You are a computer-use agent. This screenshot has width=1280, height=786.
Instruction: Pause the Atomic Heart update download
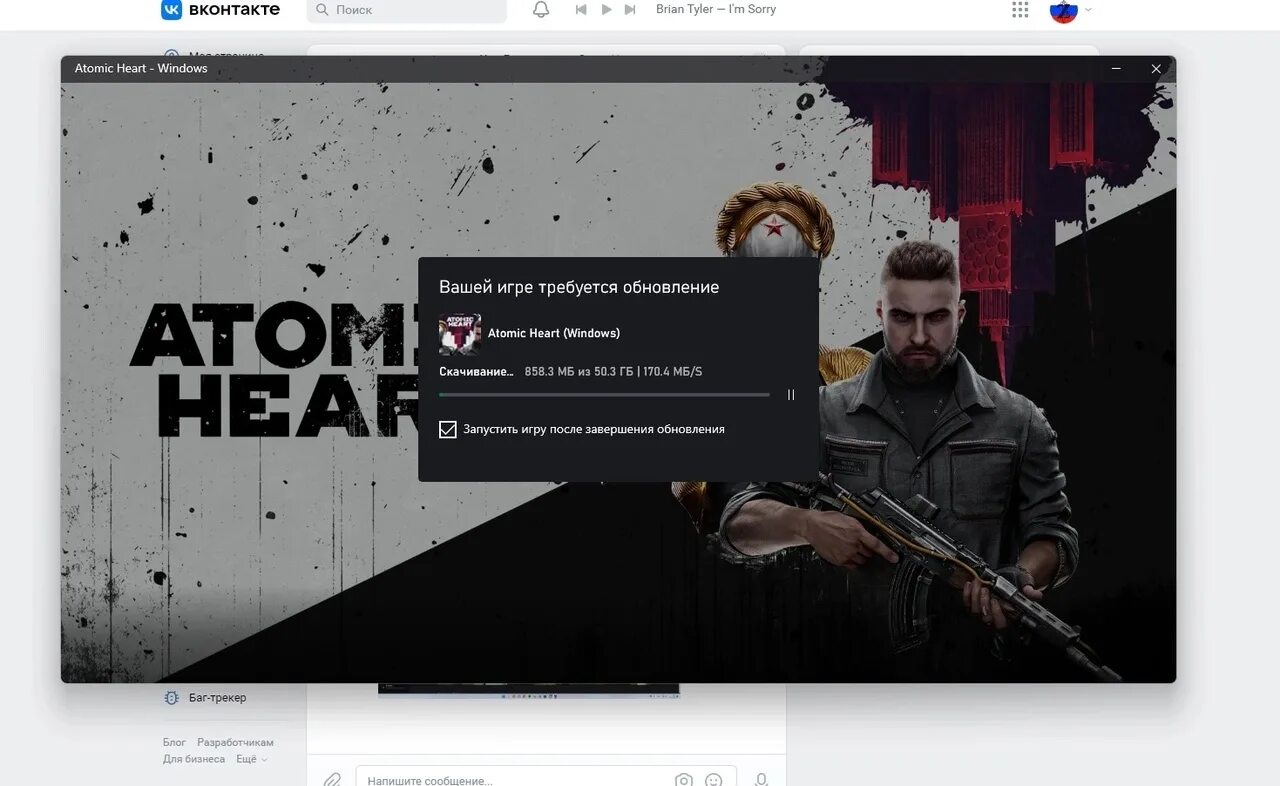point(791,395)
